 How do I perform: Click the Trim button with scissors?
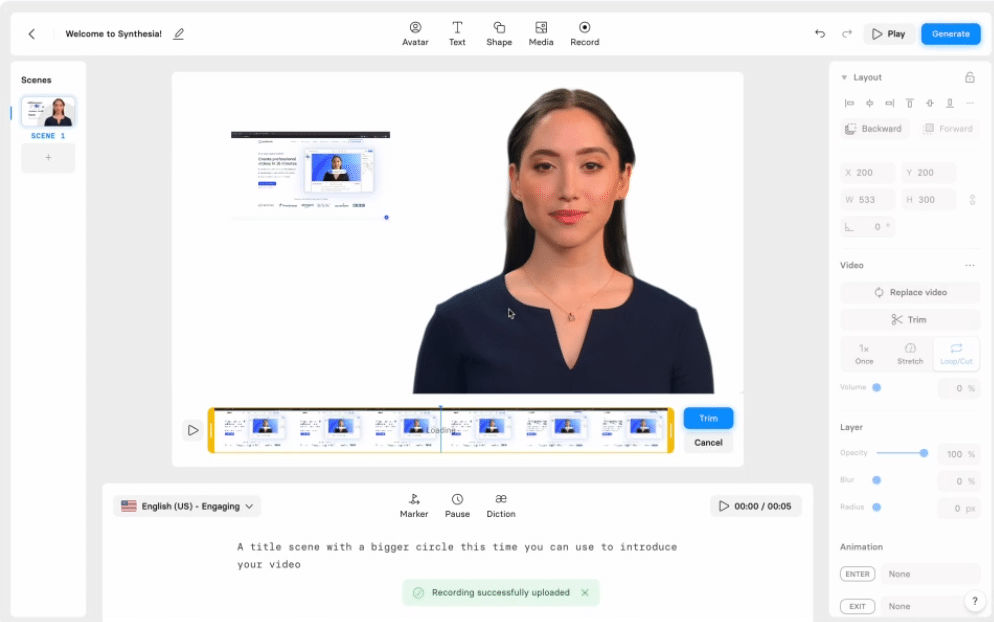pyautogui.click(x=910, y=320)
